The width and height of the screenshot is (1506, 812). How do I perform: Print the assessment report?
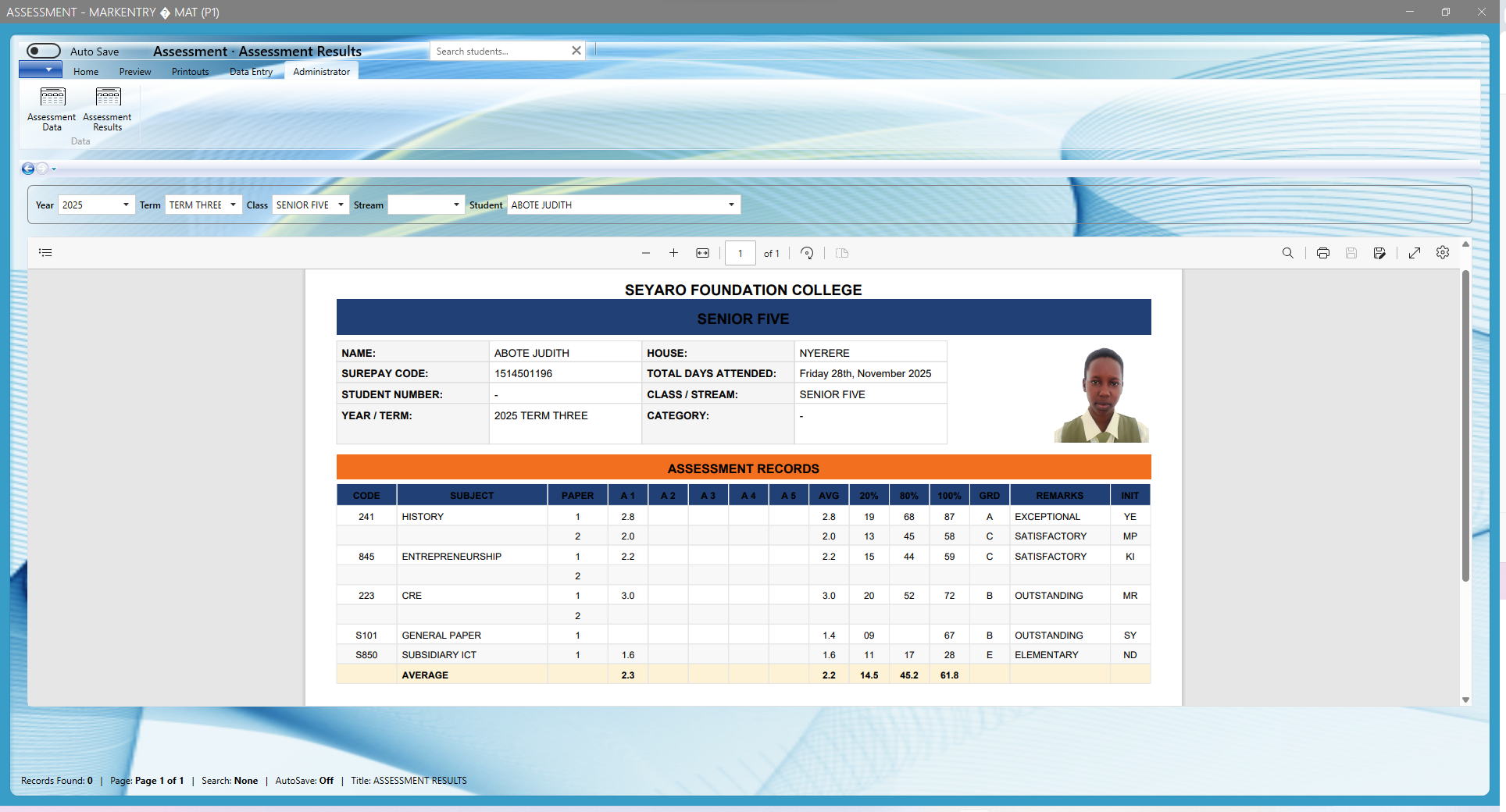tap(1322, 253)
